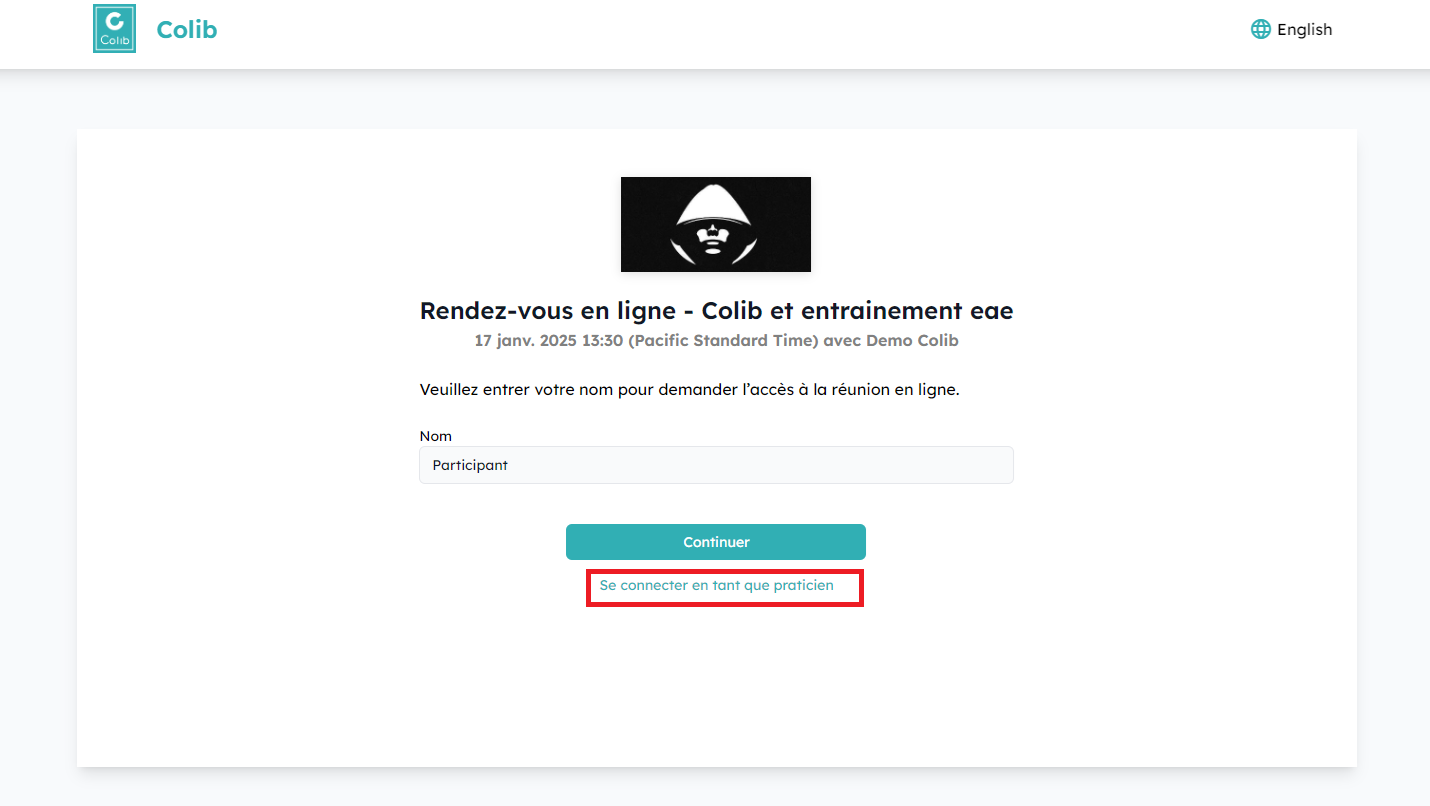Switch language to English
This screenshot has width=1430, height=806.
[x=1304, y=29]
